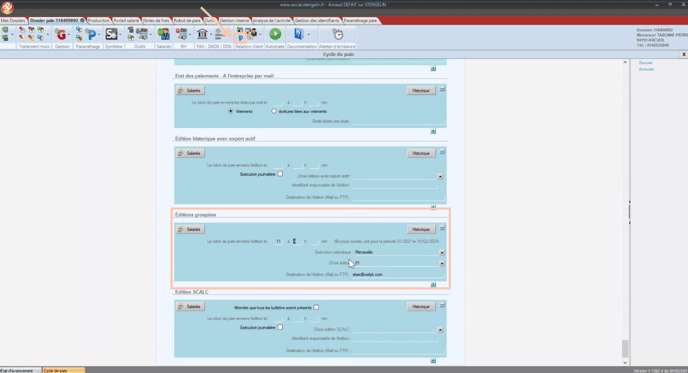The height and width of the screenshot is (373, 688).
Task: Open the Salariés toolbar icon
Action: click(164, 34)
